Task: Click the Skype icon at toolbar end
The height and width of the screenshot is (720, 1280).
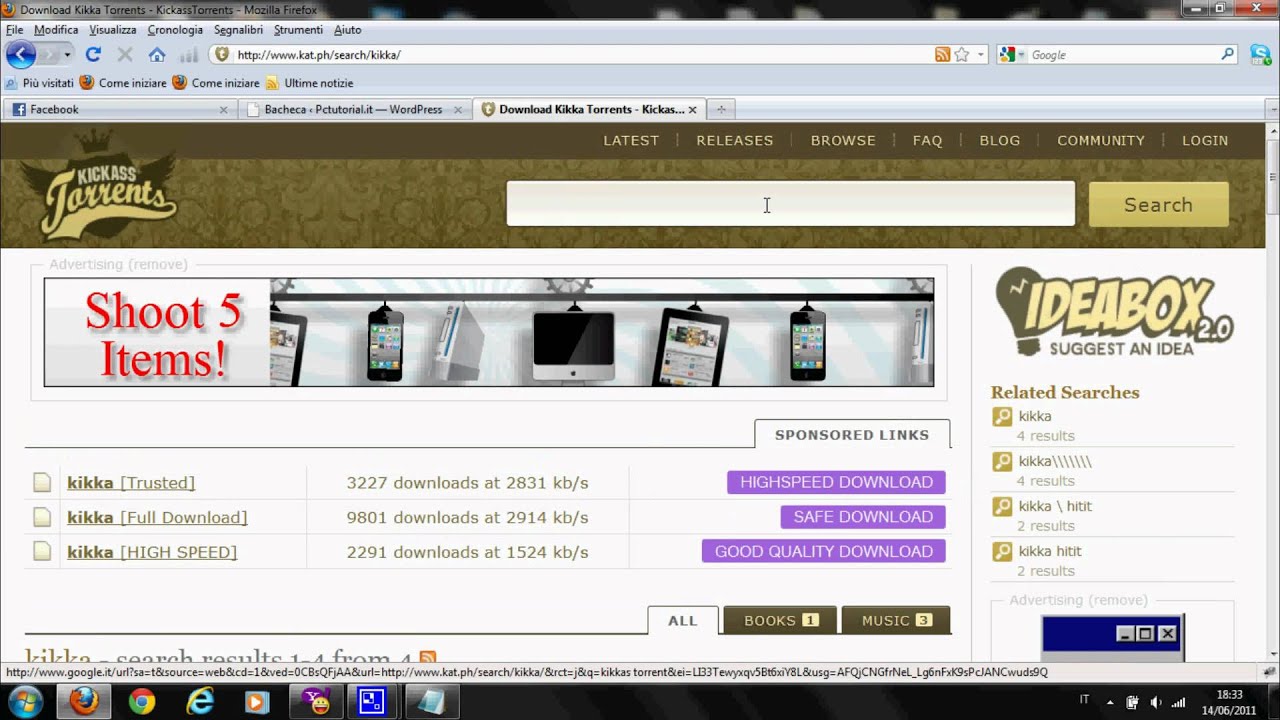Action: pyautogui.click(x=1260, y=55)
